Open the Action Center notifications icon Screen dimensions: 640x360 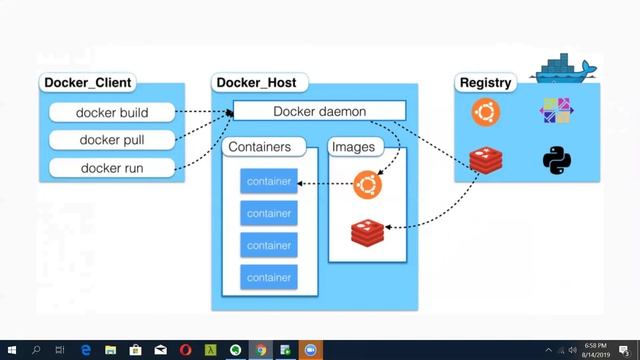624,350
